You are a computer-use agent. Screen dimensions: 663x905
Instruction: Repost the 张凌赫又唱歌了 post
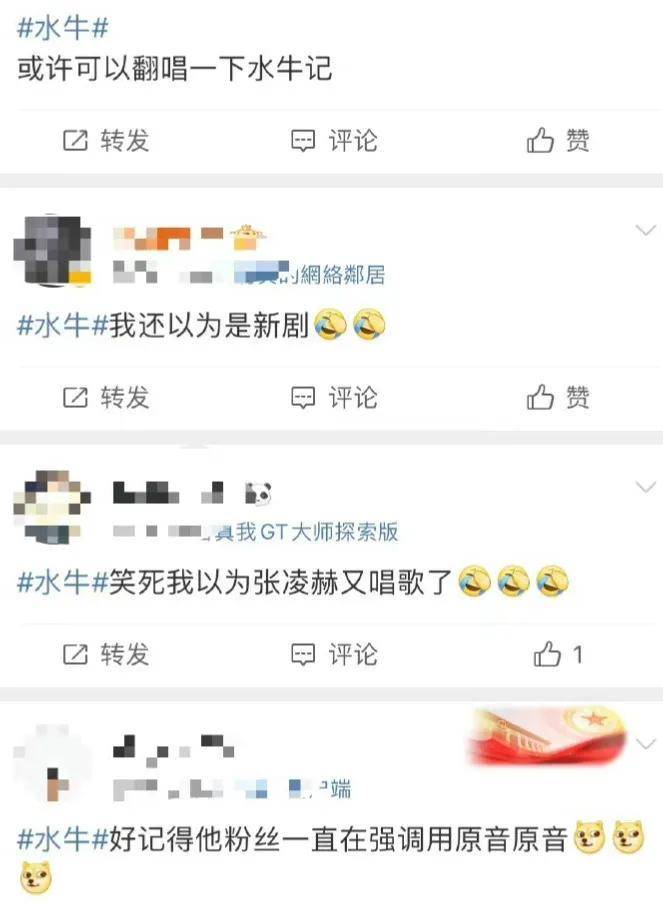point(106,654)
